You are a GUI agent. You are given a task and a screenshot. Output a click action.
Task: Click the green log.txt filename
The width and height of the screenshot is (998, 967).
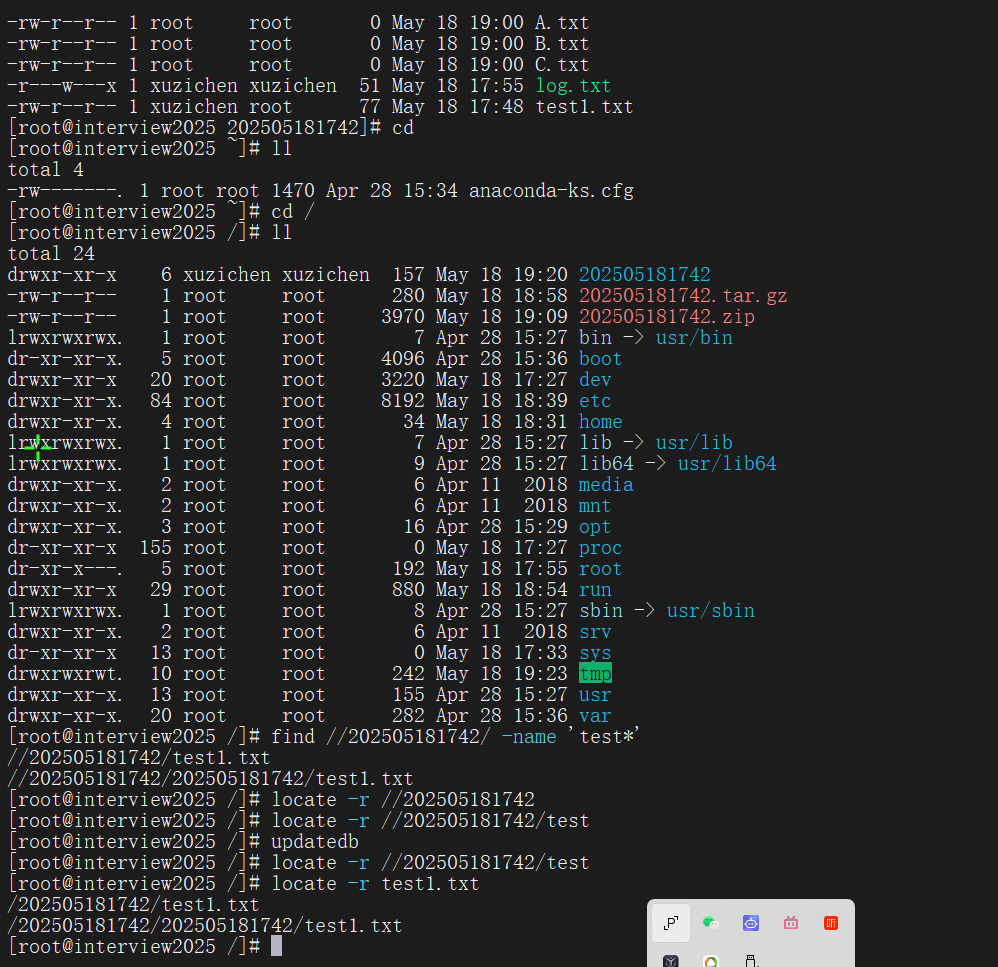pos(573,86)
